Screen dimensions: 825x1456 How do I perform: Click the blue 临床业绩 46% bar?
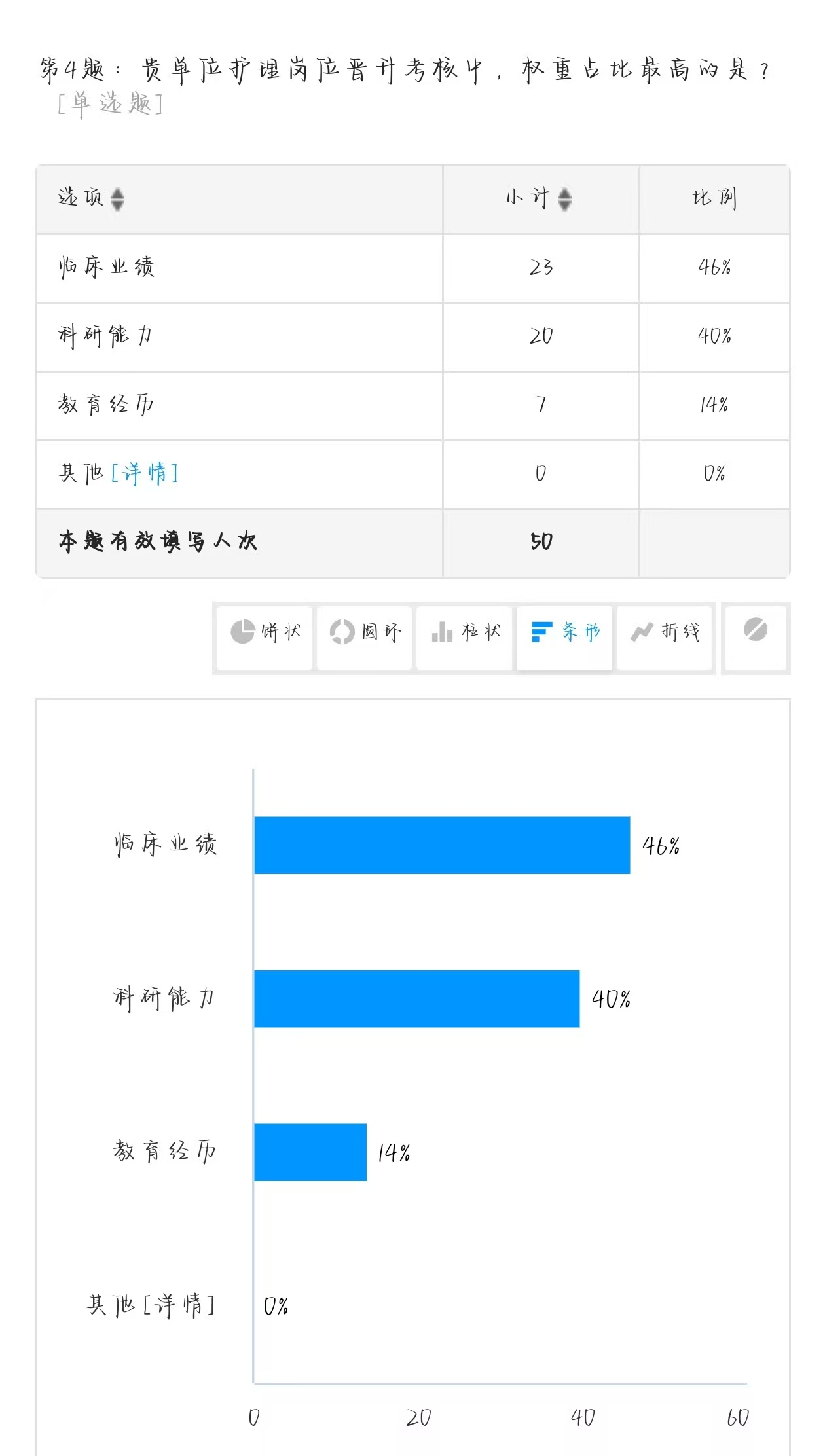[442, 845]
